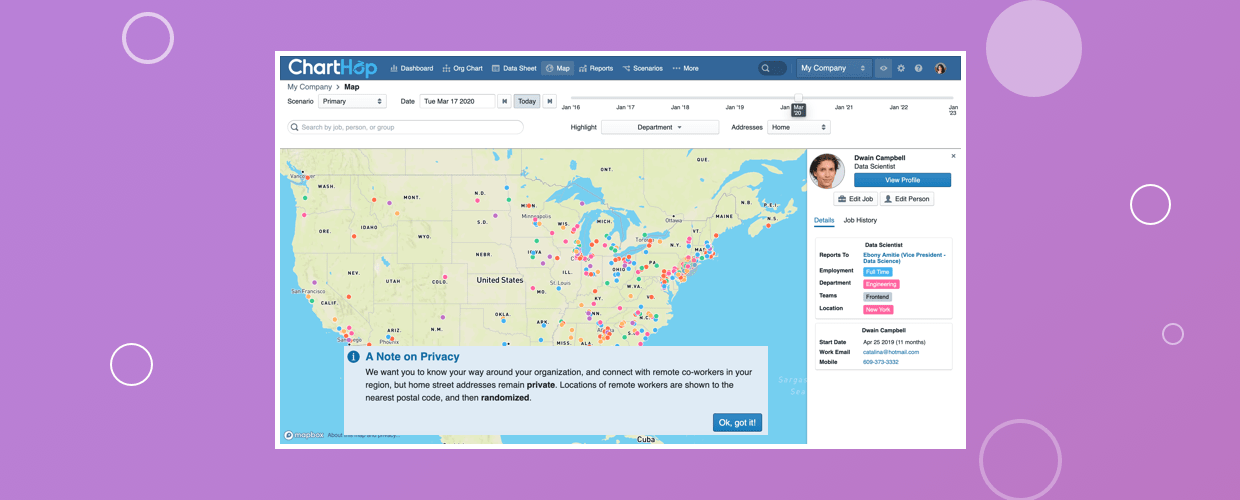1240x500 pixels.
Task: Toggle the eye visibility icon in the header
Action: (883, 68)
